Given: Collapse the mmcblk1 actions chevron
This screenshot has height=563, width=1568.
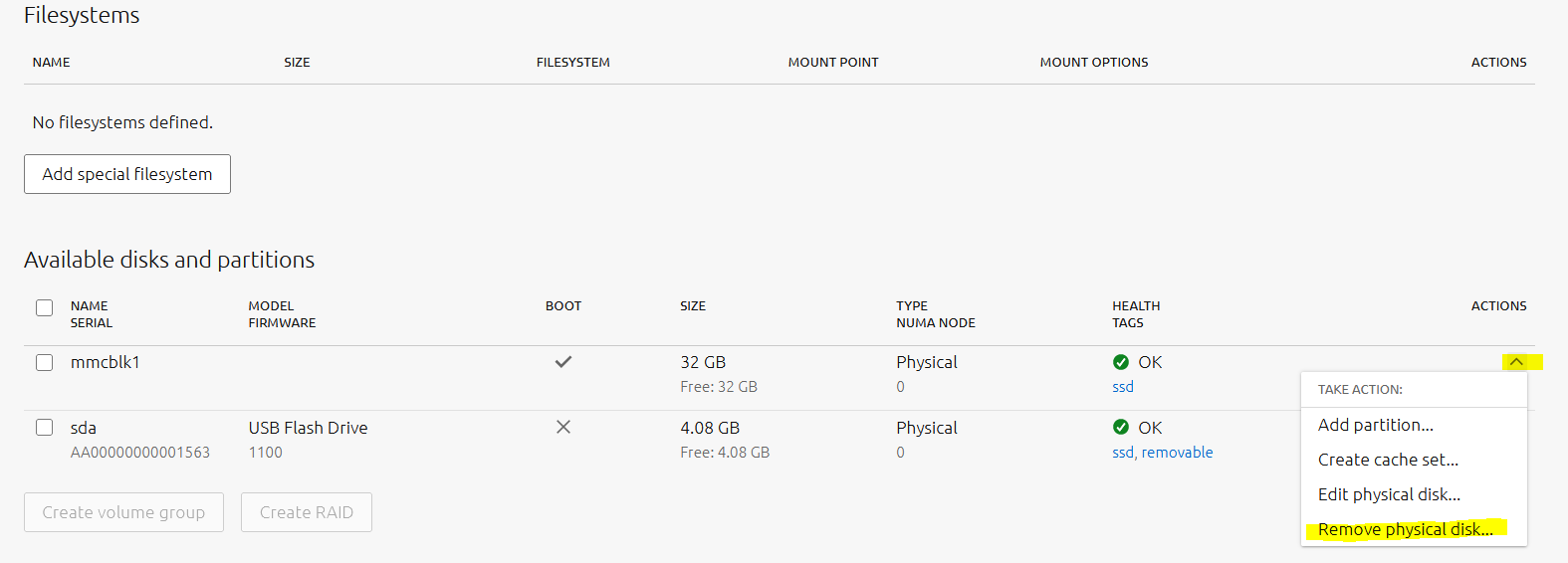Looking at the screenshot, I should 1516,362.
